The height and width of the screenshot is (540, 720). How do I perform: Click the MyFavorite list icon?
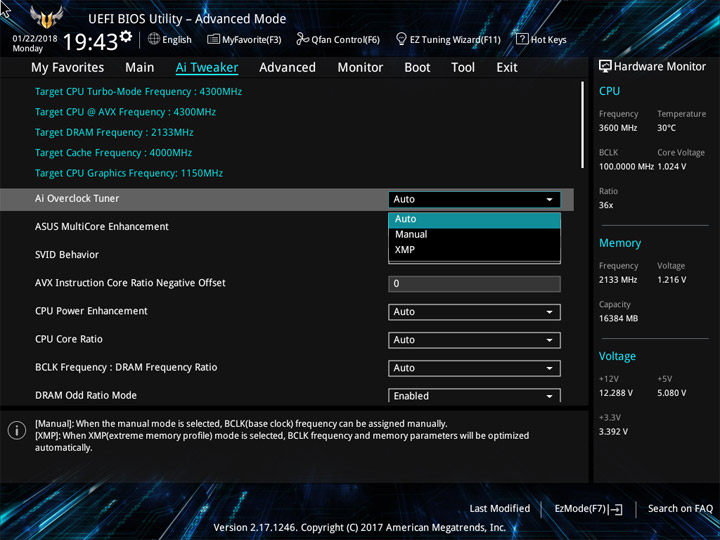[x=213, y=39]
